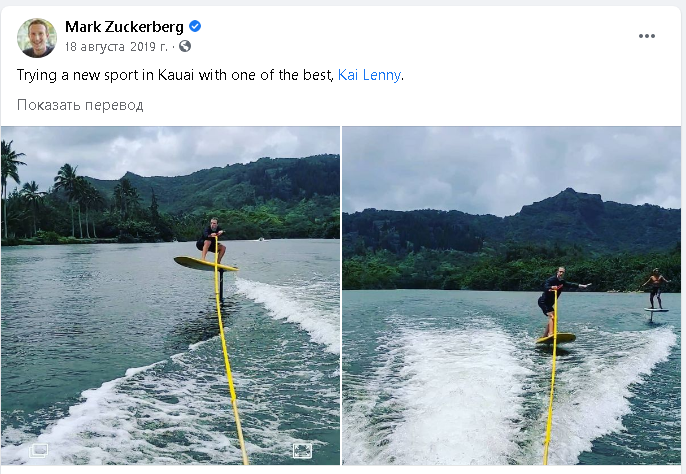
Task: Open the three-dot post options menu
Action: (x=647, y=36)
